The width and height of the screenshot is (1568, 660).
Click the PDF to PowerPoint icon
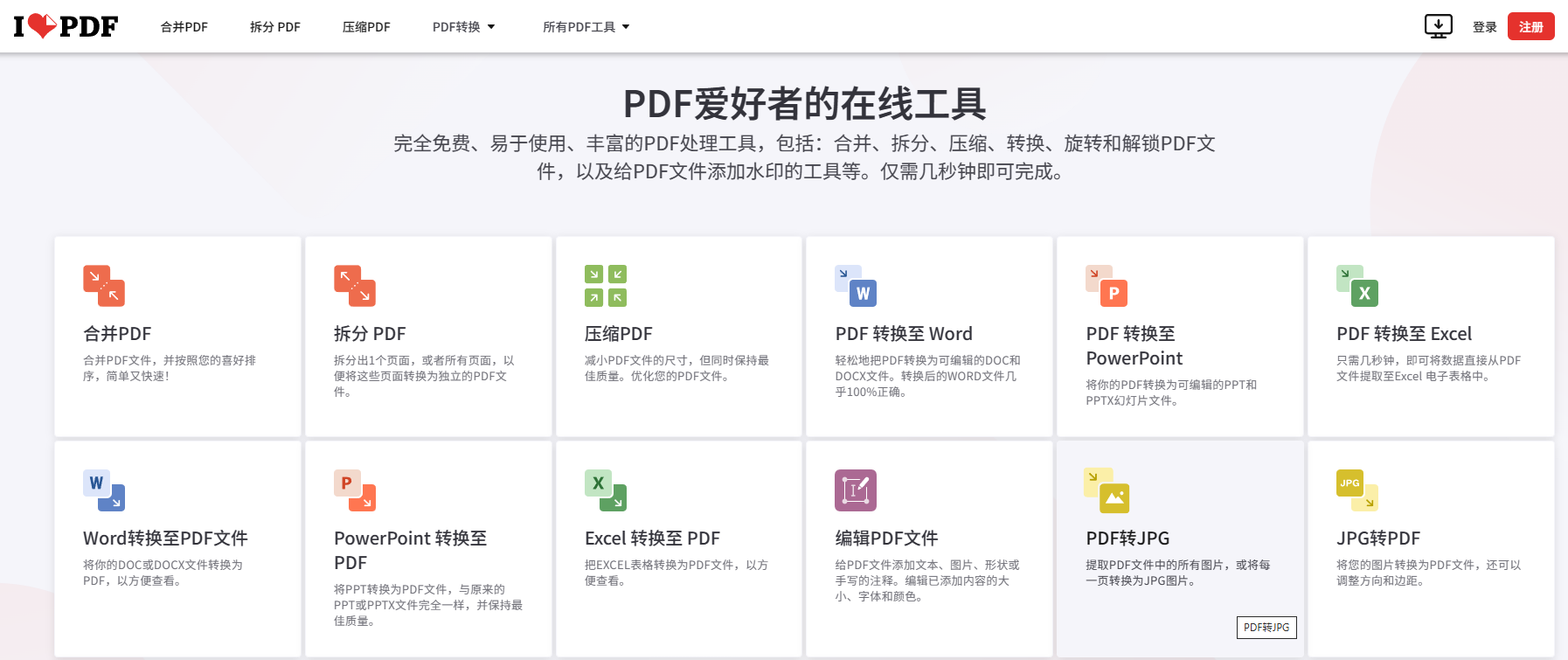pos(1107,286)
